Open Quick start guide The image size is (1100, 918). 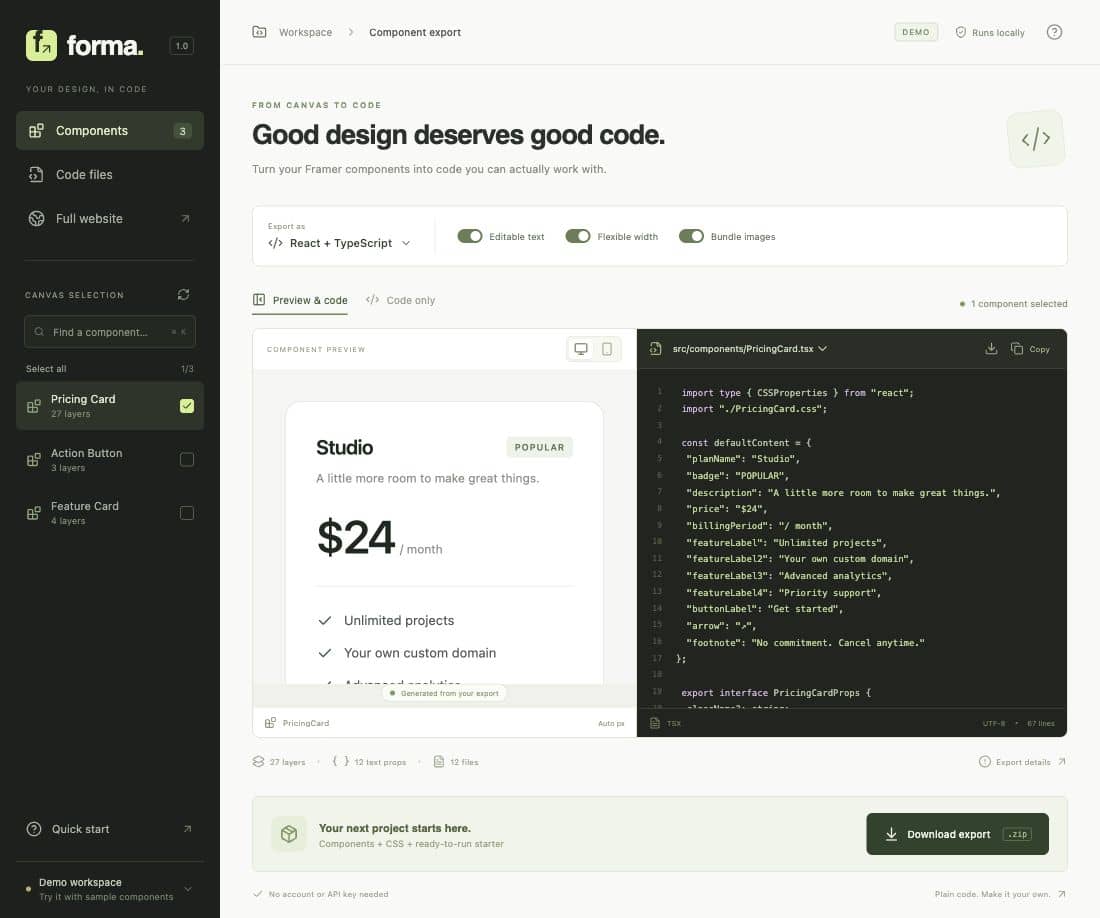pyautogui.click(x=110, y=829)
